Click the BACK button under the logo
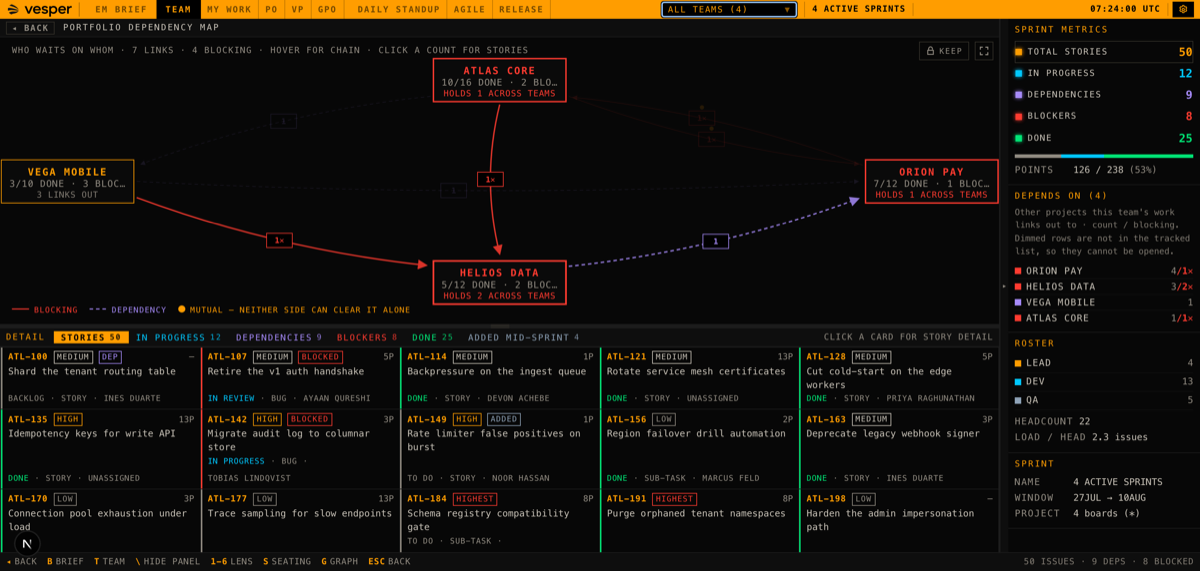Viewport: 1200px width, 571px height. tap(30, 28)
